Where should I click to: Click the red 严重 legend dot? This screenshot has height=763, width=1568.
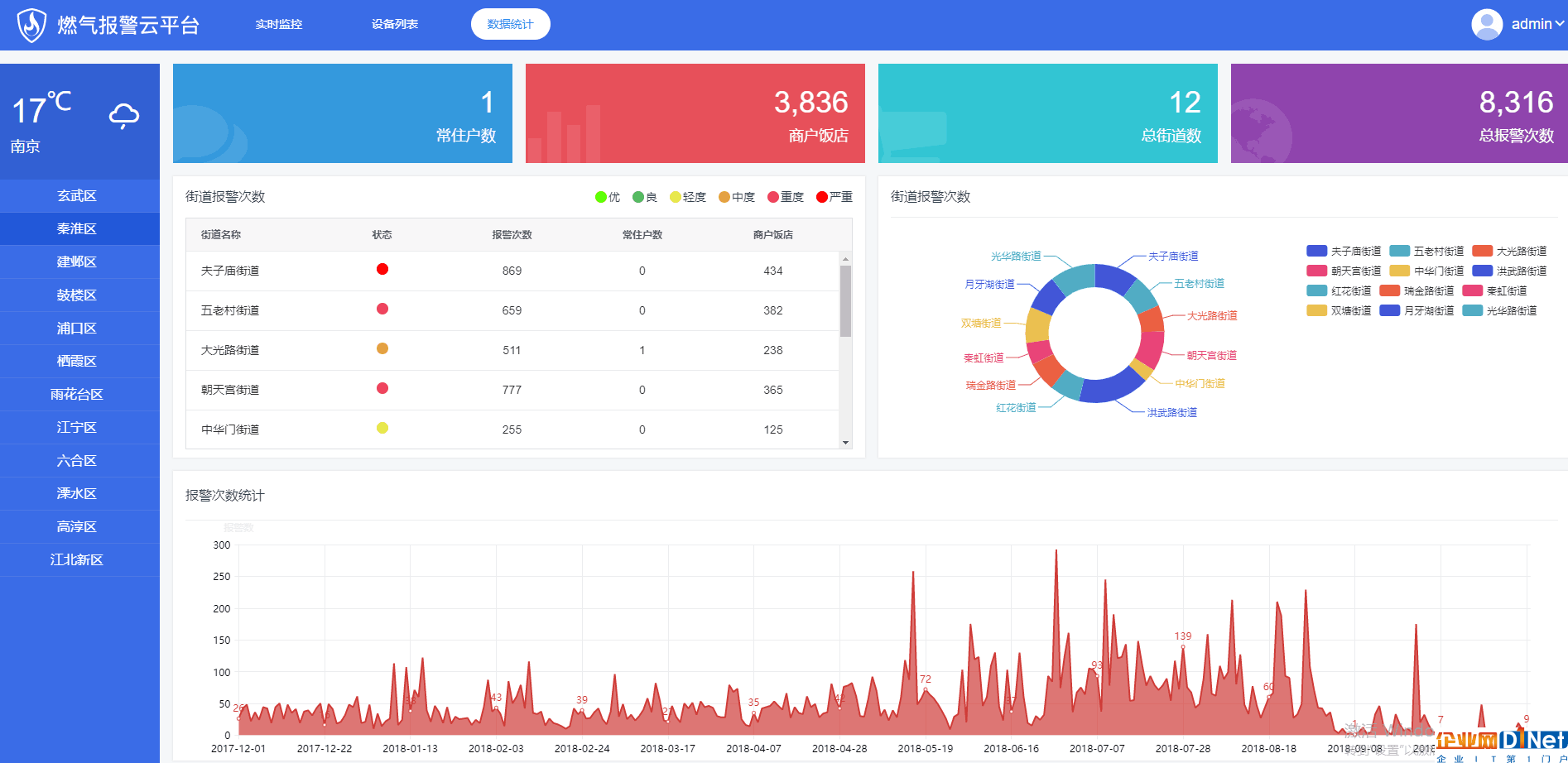click(822, 197)
